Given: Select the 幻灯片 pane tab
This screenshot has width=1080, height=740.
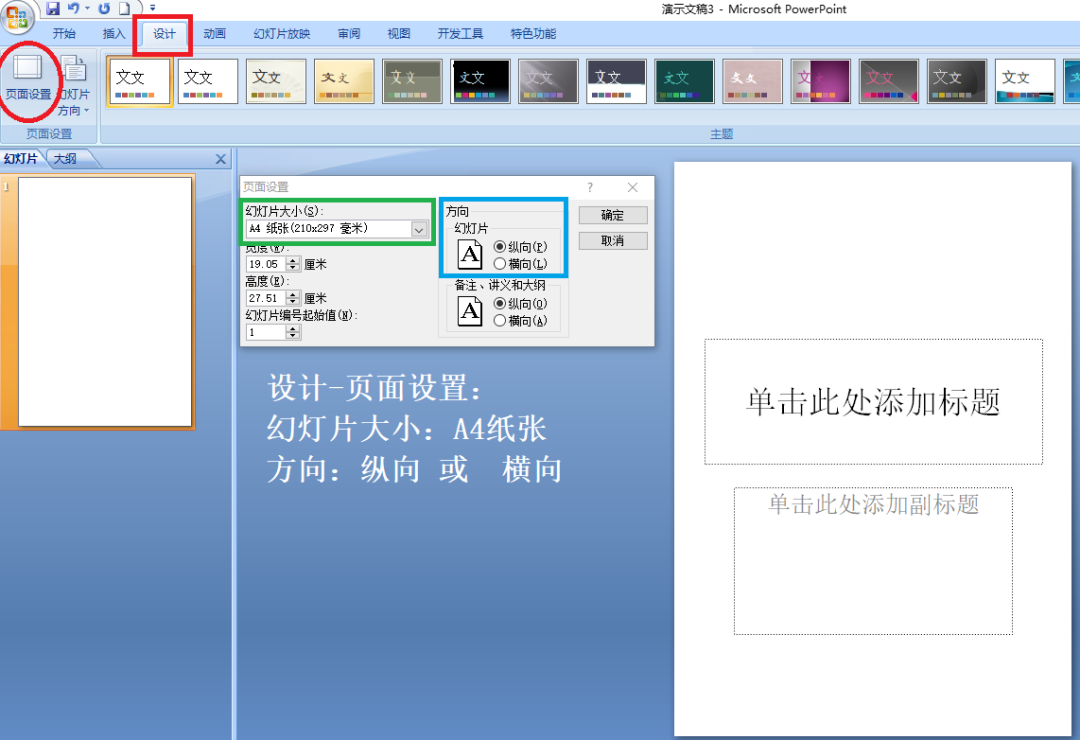Looking at the screenshot, I should (21, 159).
